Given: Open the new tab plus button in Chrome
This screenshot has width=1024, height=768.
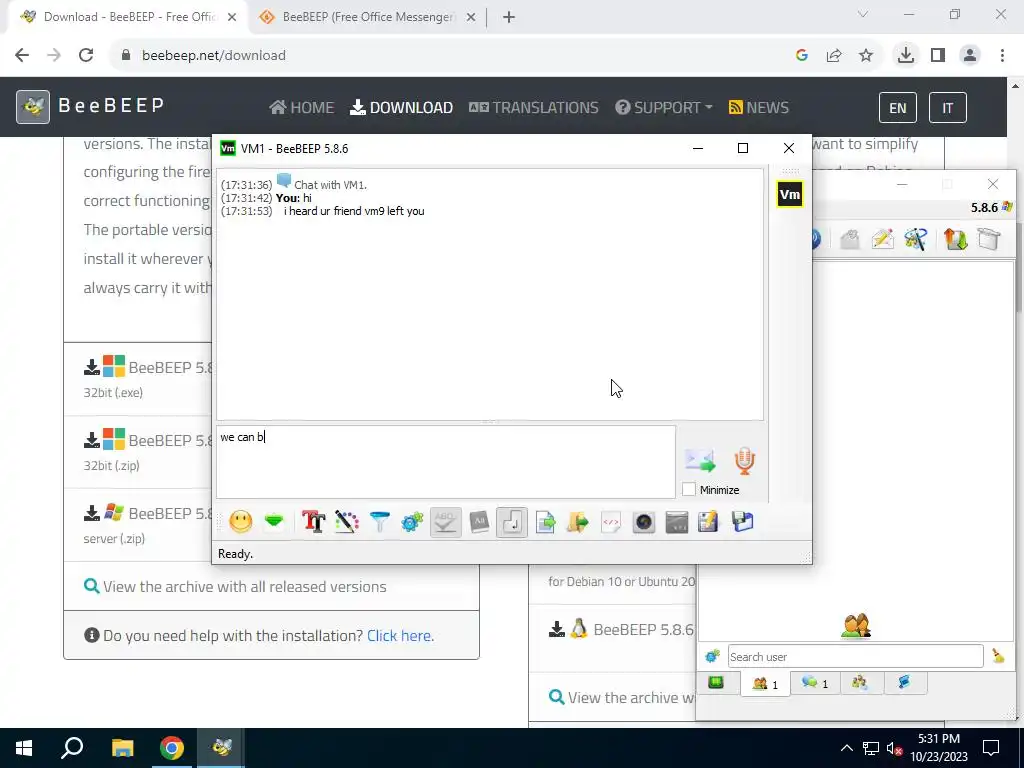Looking at the screenshot, I should coord(509,17).
